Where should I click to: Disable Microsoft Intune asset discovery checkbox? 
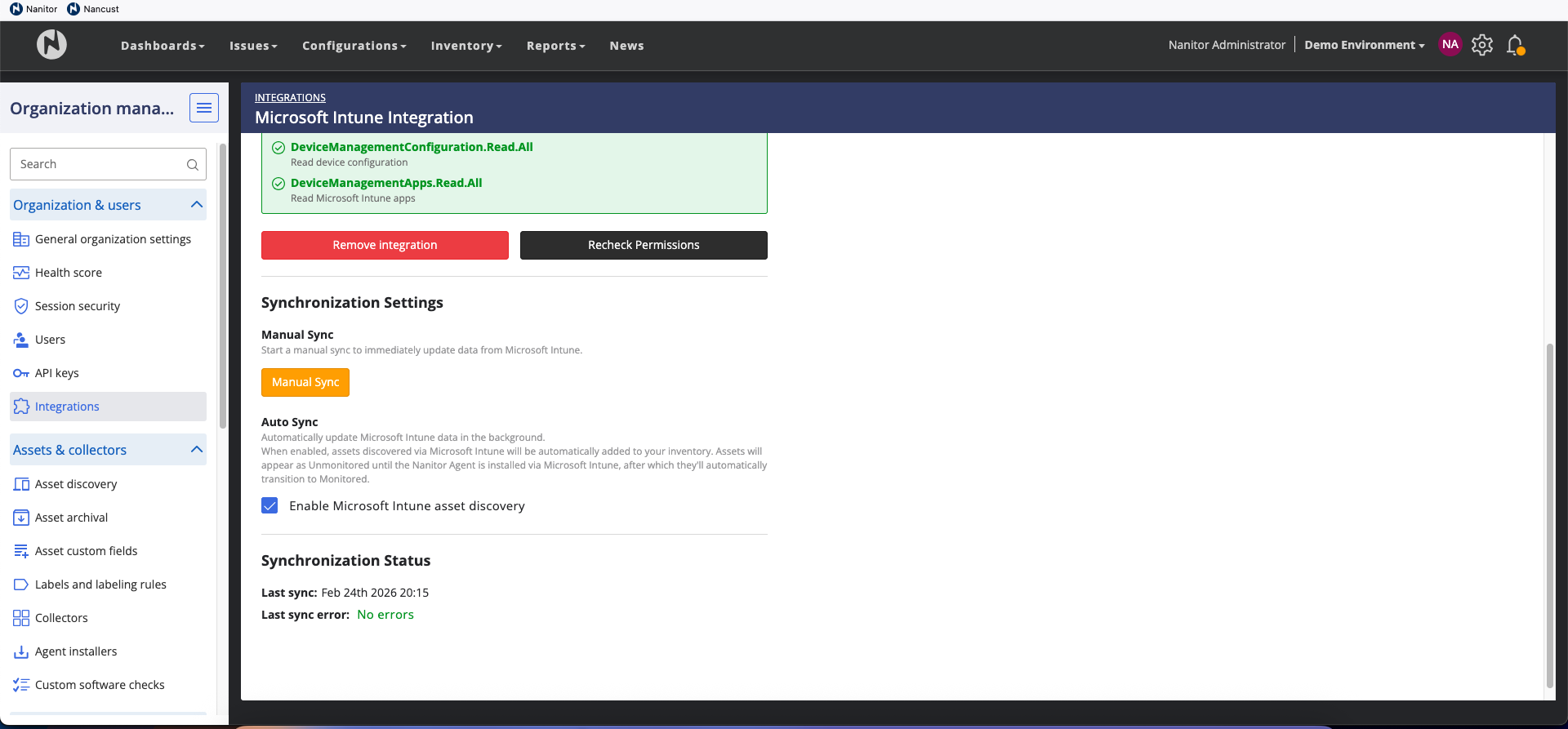click(269, 506)
